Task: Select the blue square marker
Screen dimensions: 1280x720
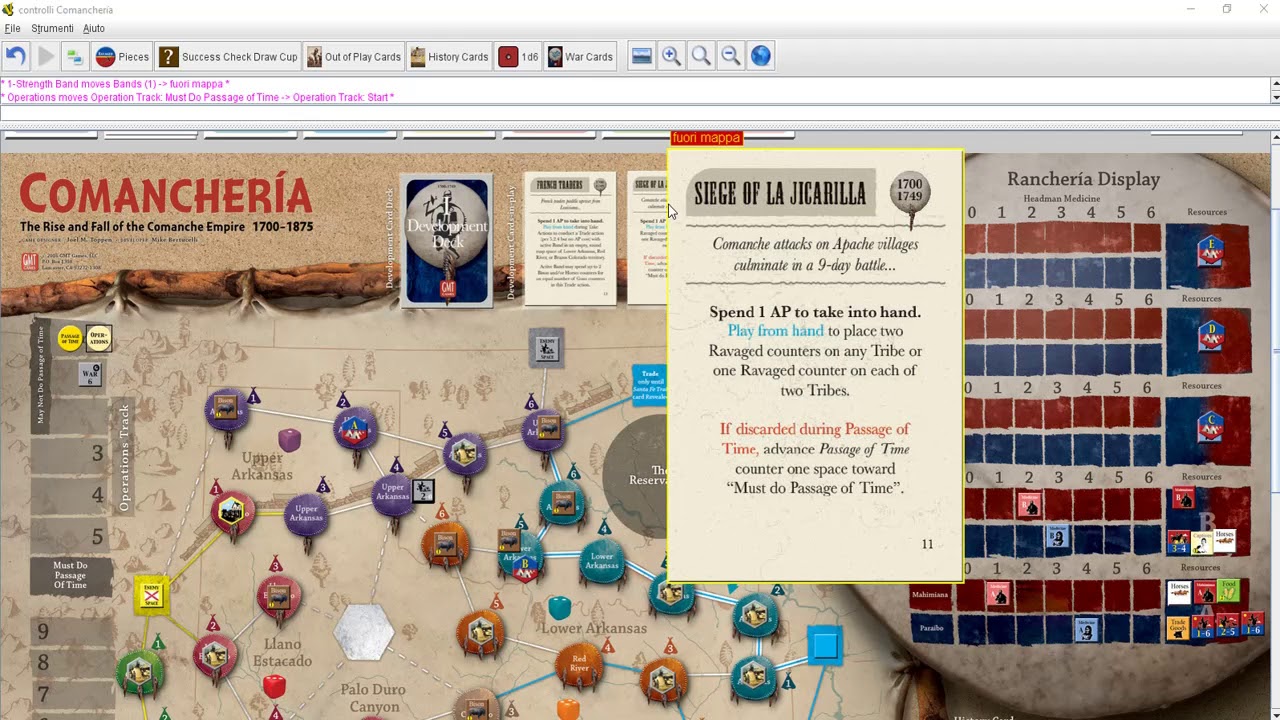Action: pos(825,645)
